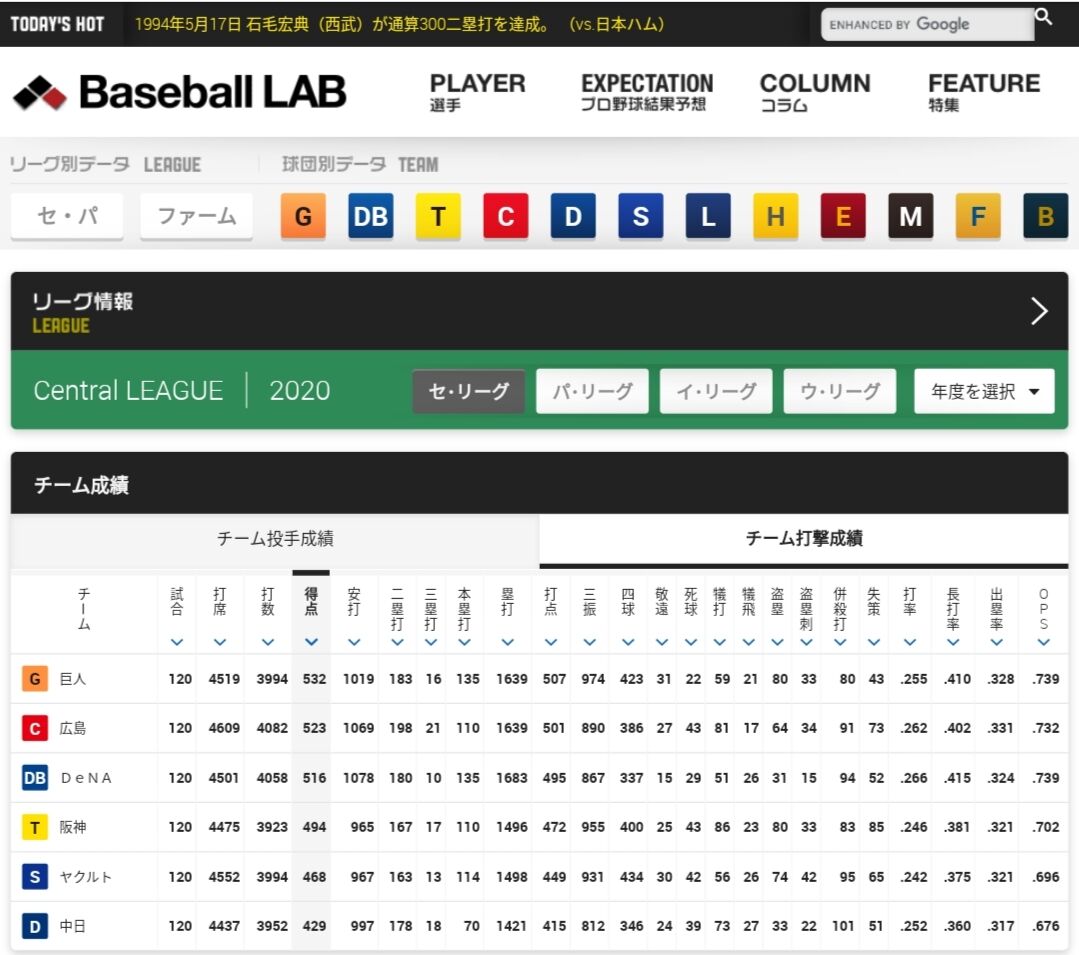
Task: Sort by OPS column chevron
Action: pyautogui.click(x=1043, y=642)
